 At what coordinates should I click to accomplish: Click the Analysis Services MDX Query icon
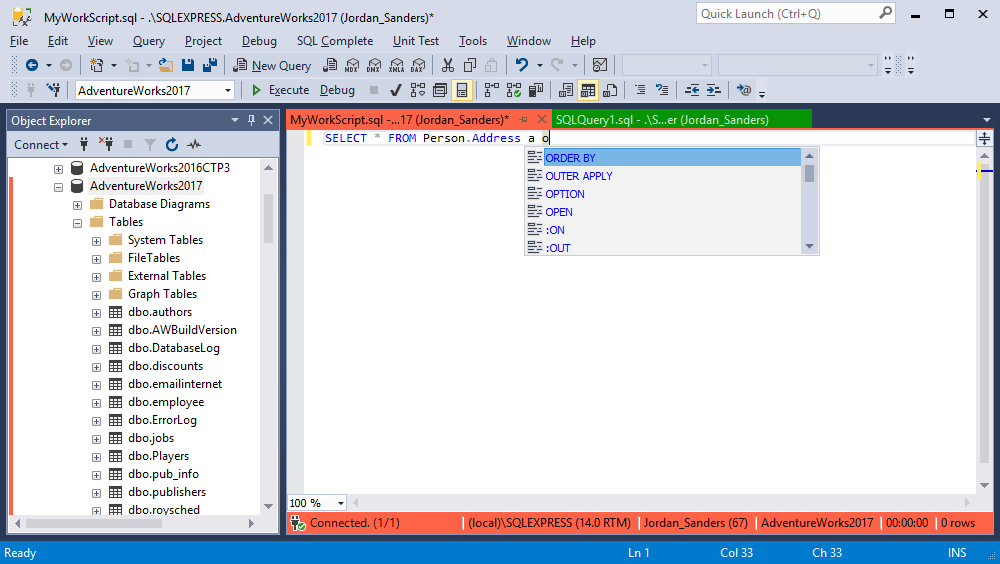click(x=351, y=65)
